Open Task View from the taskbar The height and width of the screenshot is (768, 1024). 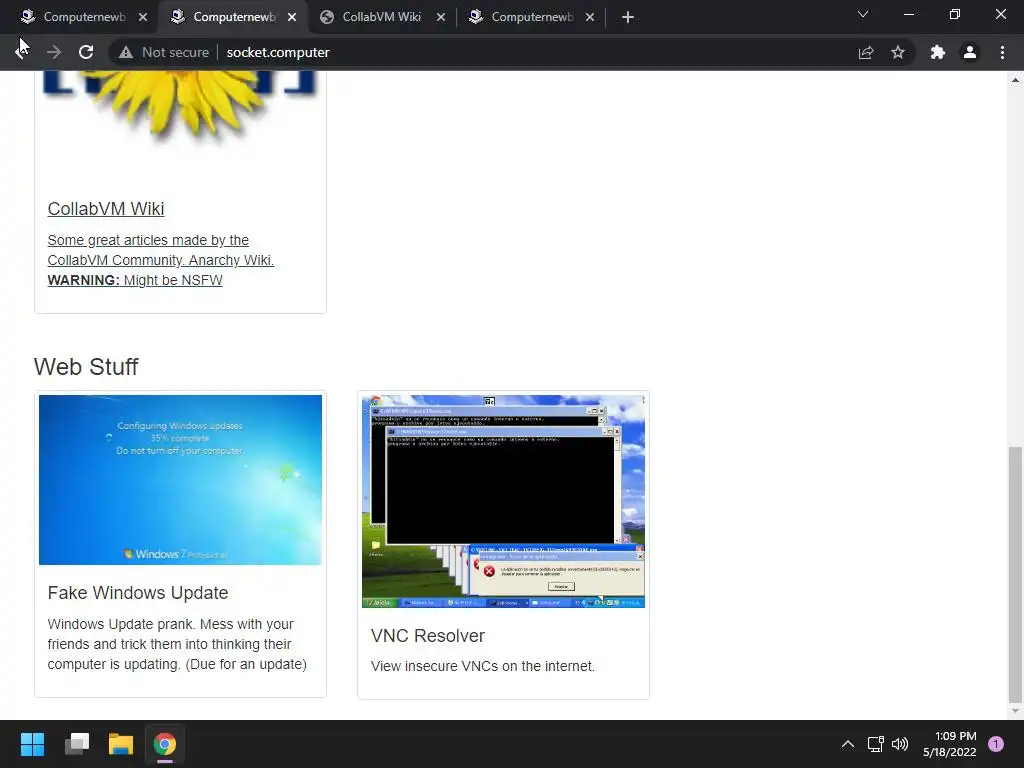click(77, 744)
